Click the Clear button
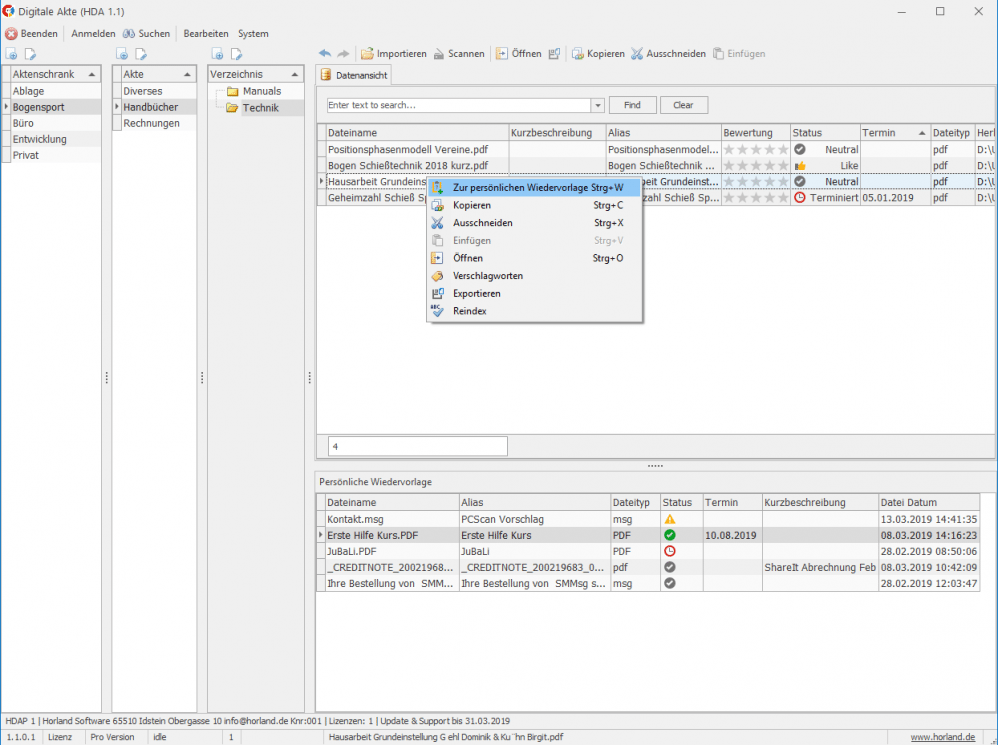998x745 pixels. point(684,105)
